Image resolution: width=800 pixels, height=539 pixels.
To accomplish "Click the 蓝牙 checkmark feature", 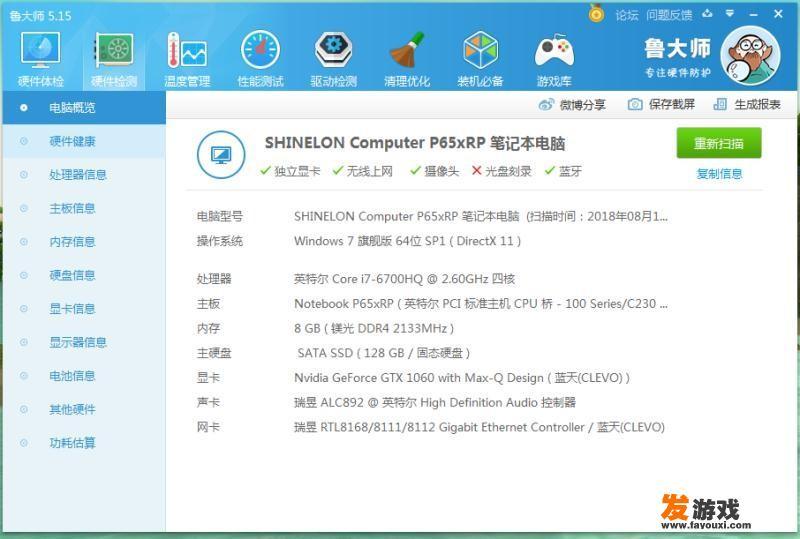I will [563, 171].
